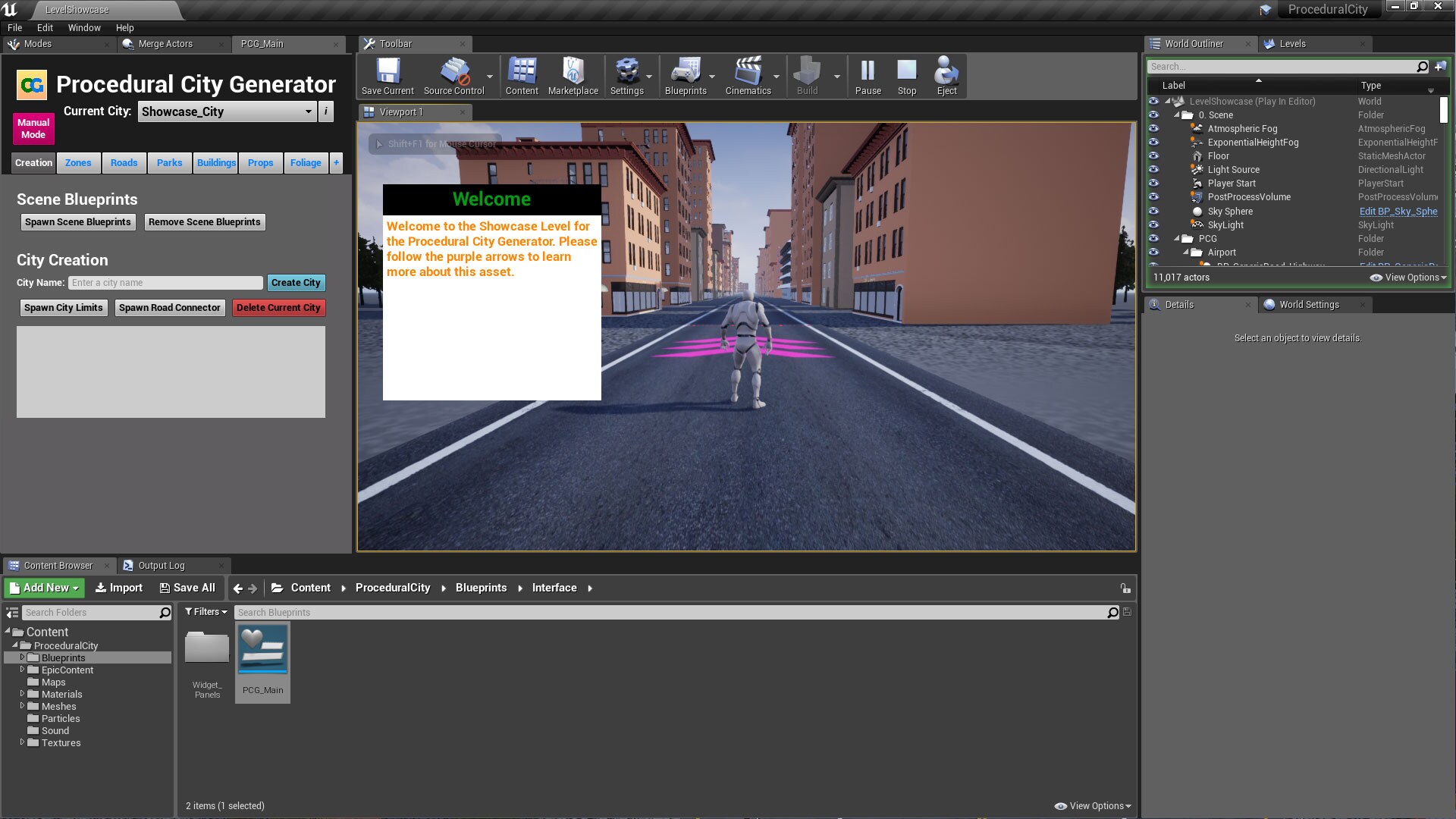Click the World Outliner vertical scrollbar
Screen dimensions: 1456x819
coord(1443,110)
